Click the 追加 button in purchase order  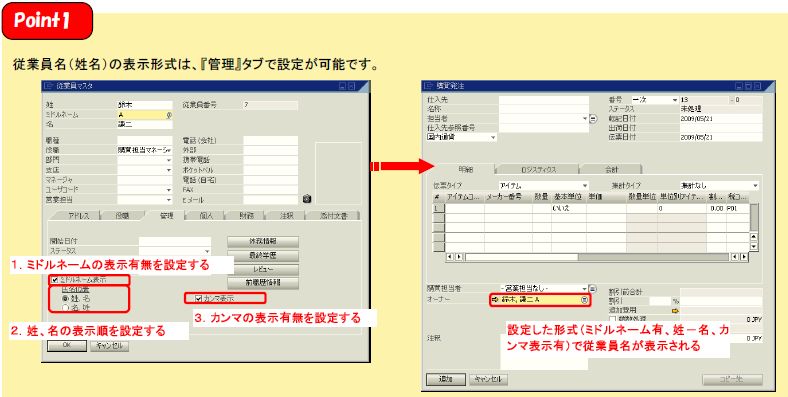[445, 379]
